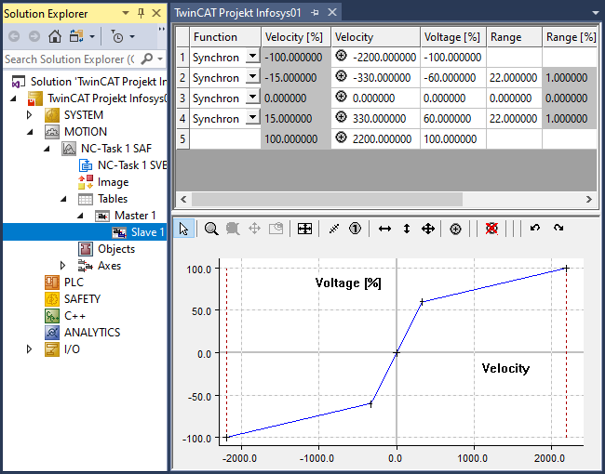Open Function dropdown in row 3

coord(252,96)
